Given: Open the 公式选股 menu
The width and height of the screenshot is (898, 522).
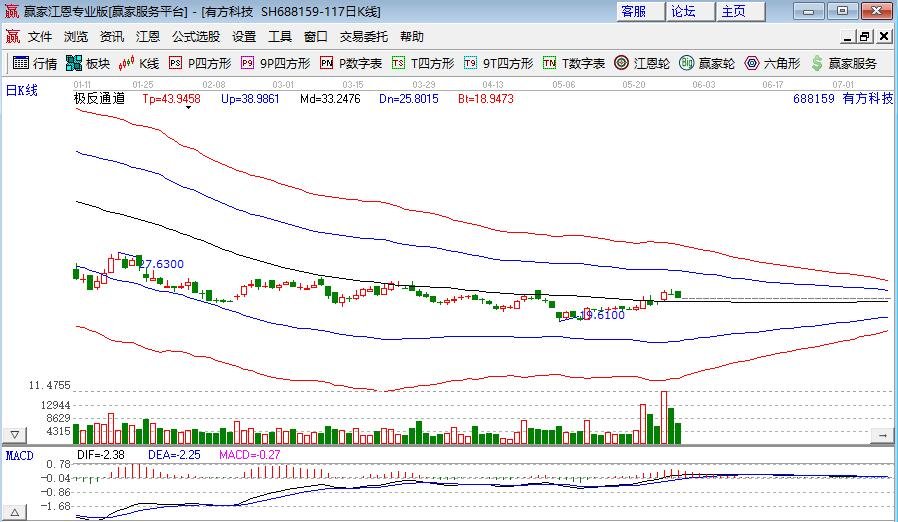Looking at the screenshot, I should click(196, 37).
